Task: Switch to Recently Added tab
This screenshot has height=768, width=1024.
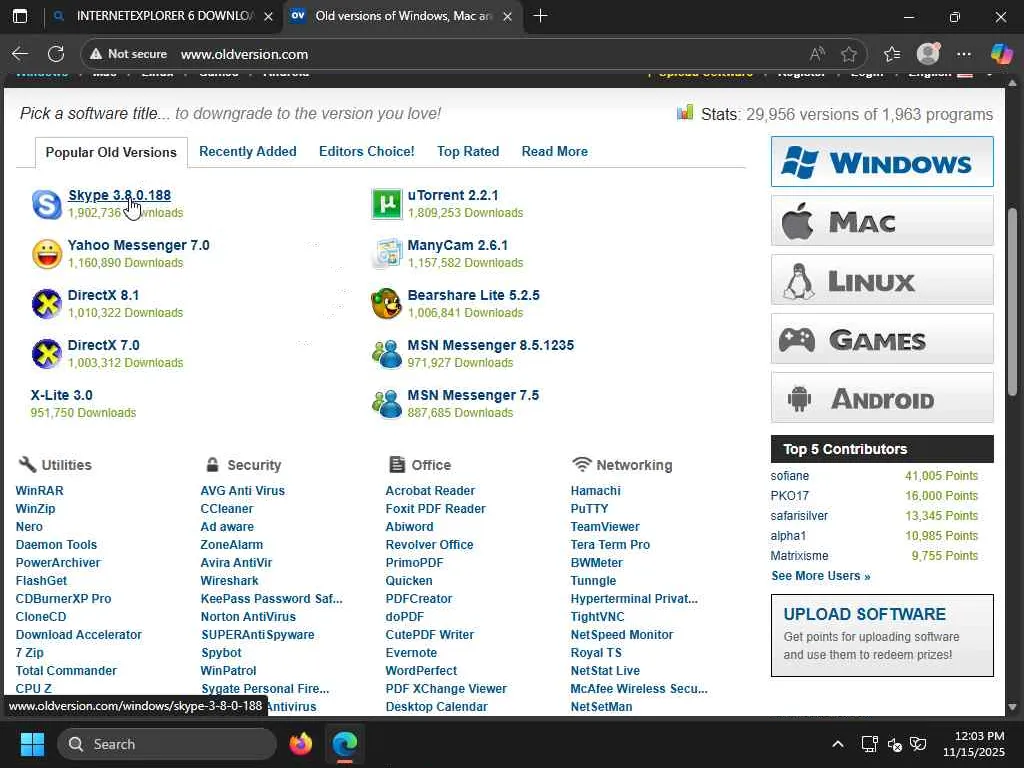Action: (248, 152)
